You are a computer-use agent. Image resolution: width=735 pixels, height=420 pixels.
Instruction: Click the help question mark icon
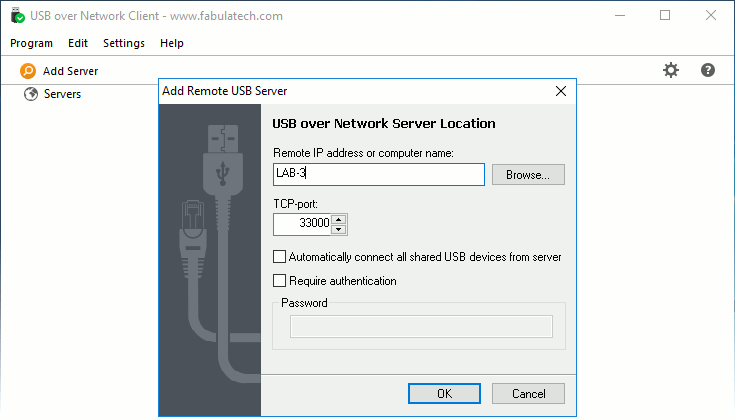click(708, 70)
